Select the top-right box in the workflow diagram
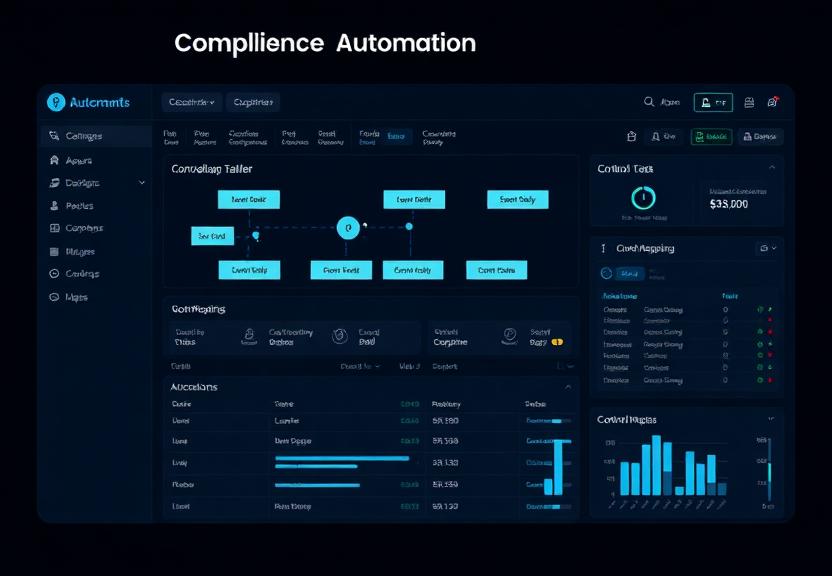The height and width of the screenshot is (576, 832). click(x=518, y=199)
